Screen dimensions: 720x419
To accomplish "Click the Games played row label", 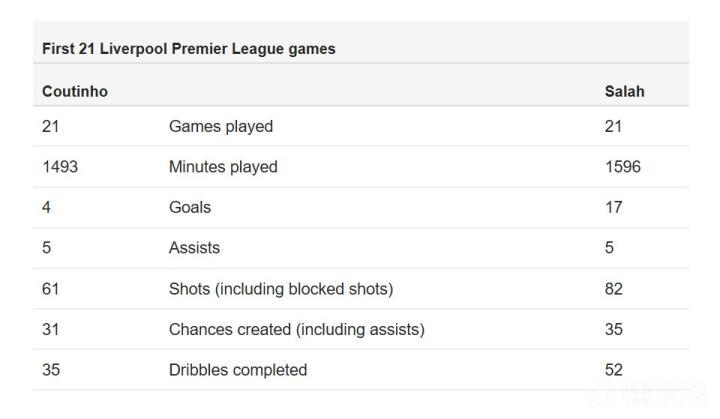I will coord(220,126).
